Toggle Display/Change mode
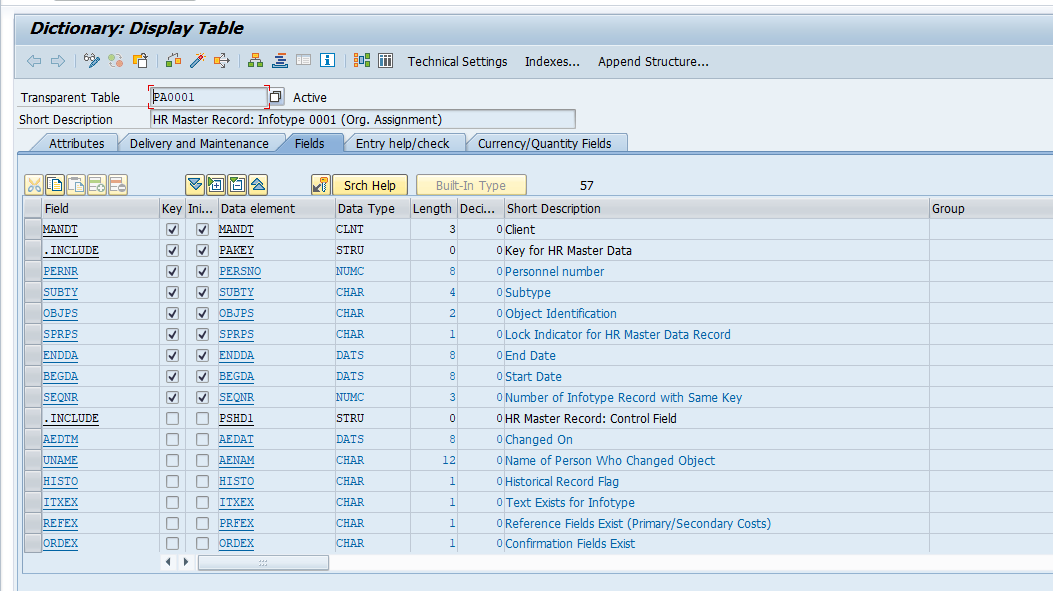 (x=90, y=60)
